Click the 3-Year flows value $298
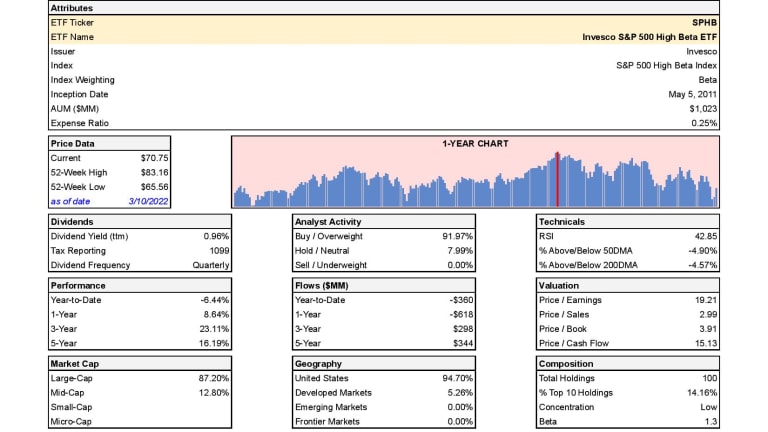The width and height of the screenshot is (768, 432). 463,329
